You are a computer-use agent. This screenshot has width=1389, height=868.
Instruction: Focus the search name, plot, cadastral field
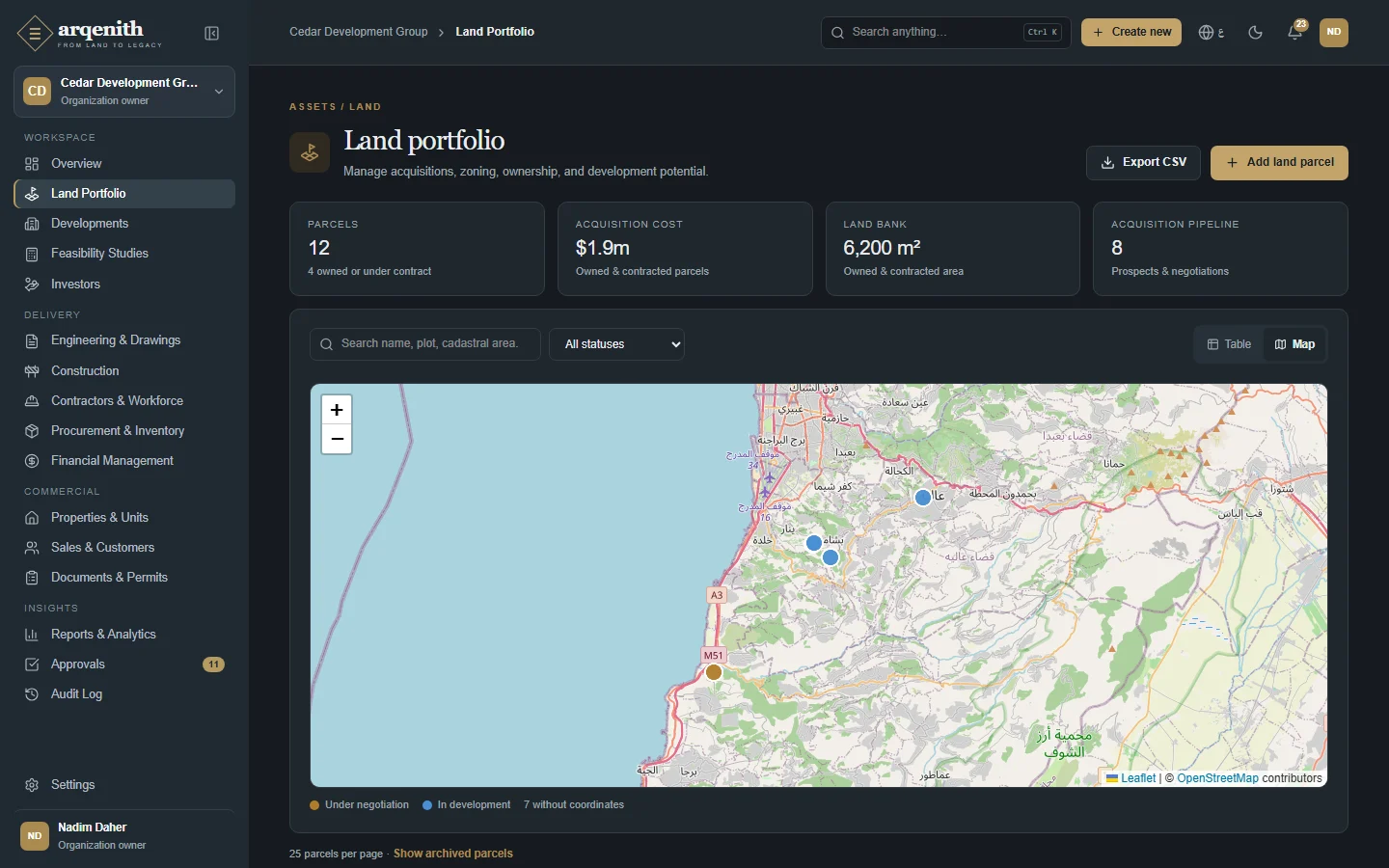coord(425,344)
